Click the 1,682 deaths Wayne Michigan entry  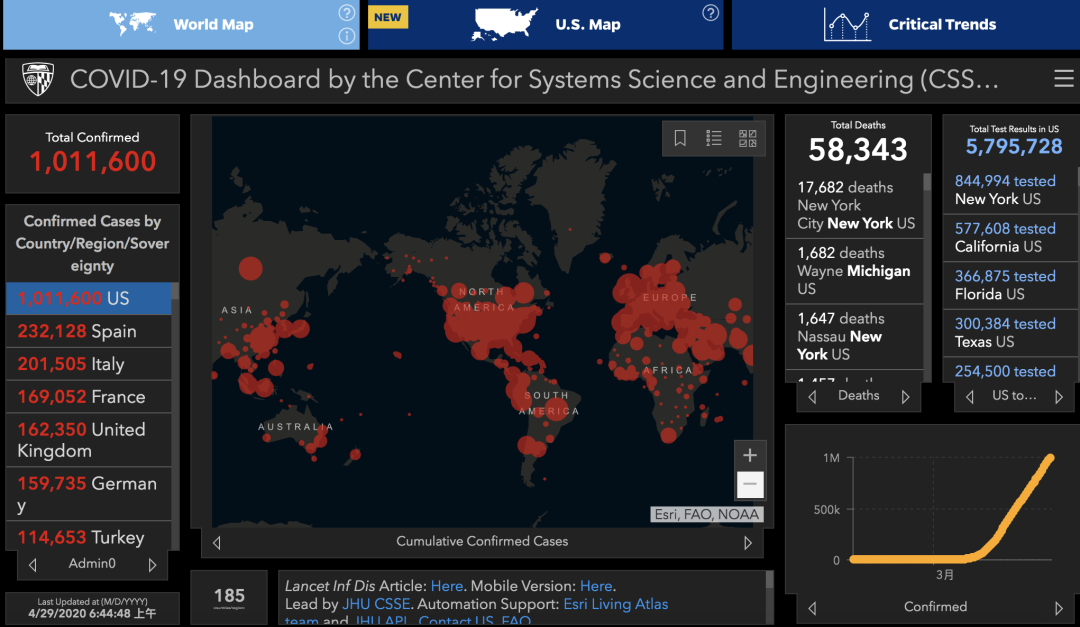coord(854,271)
